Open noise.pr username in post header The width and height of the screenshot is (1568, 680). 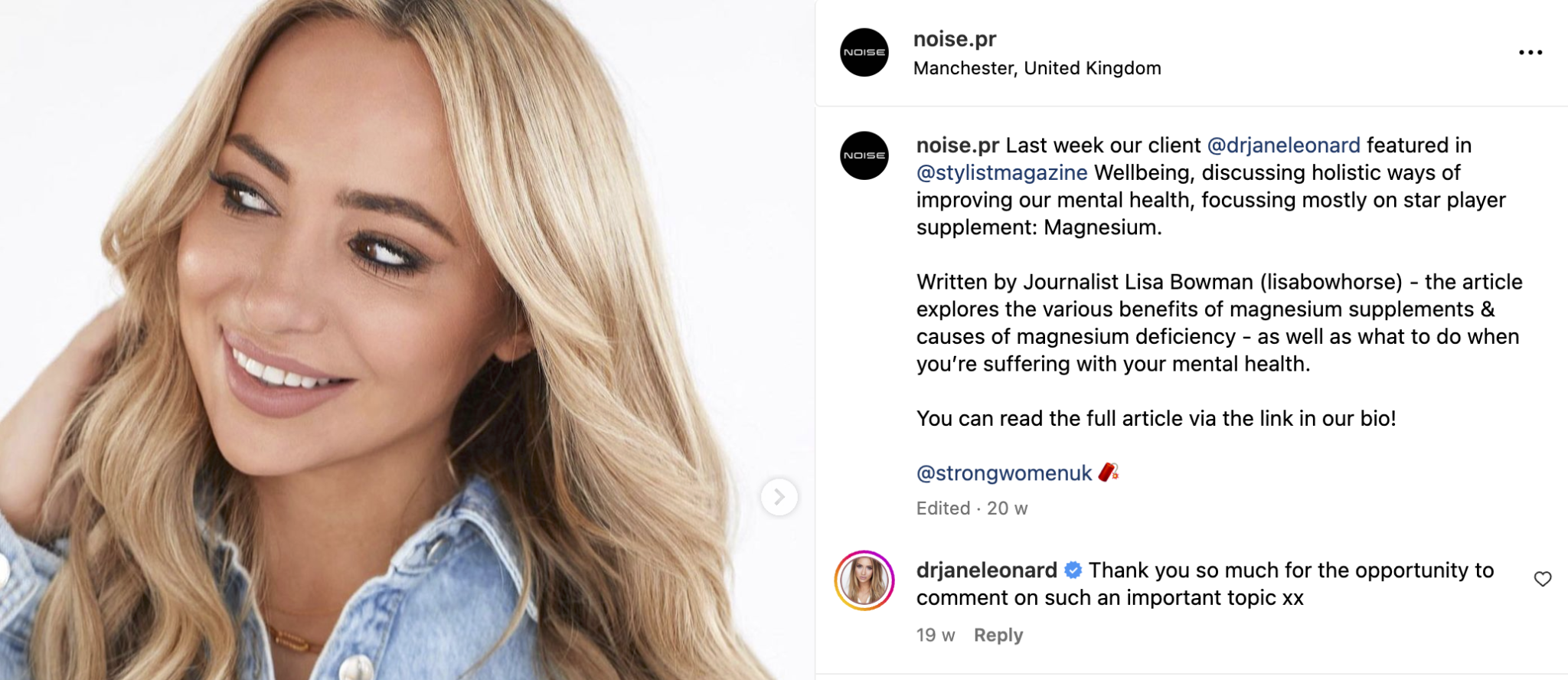click(955, 39)
